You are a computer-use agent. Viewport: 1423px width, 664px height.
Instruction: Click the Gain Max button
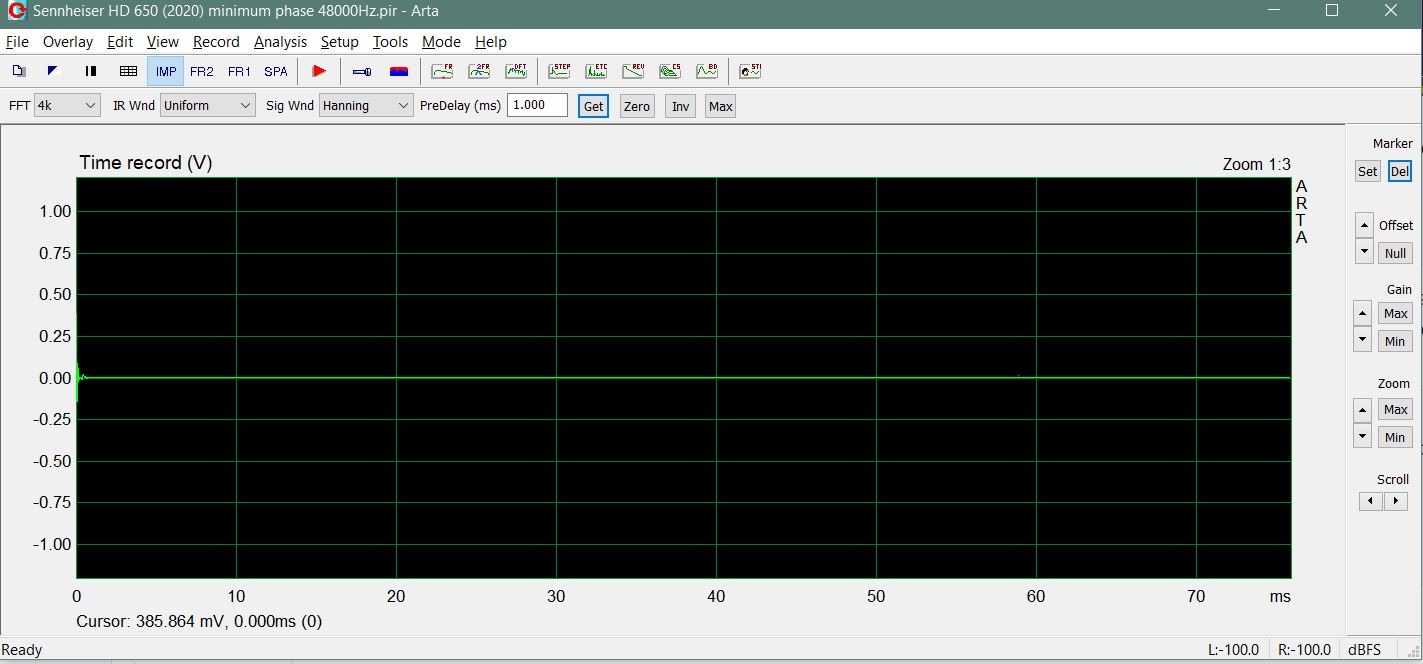tap(1396, 313)
